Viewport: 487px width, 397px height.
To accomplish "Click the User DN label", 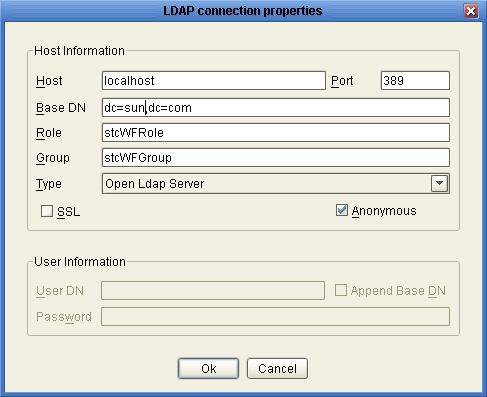I will coord(60,291).
